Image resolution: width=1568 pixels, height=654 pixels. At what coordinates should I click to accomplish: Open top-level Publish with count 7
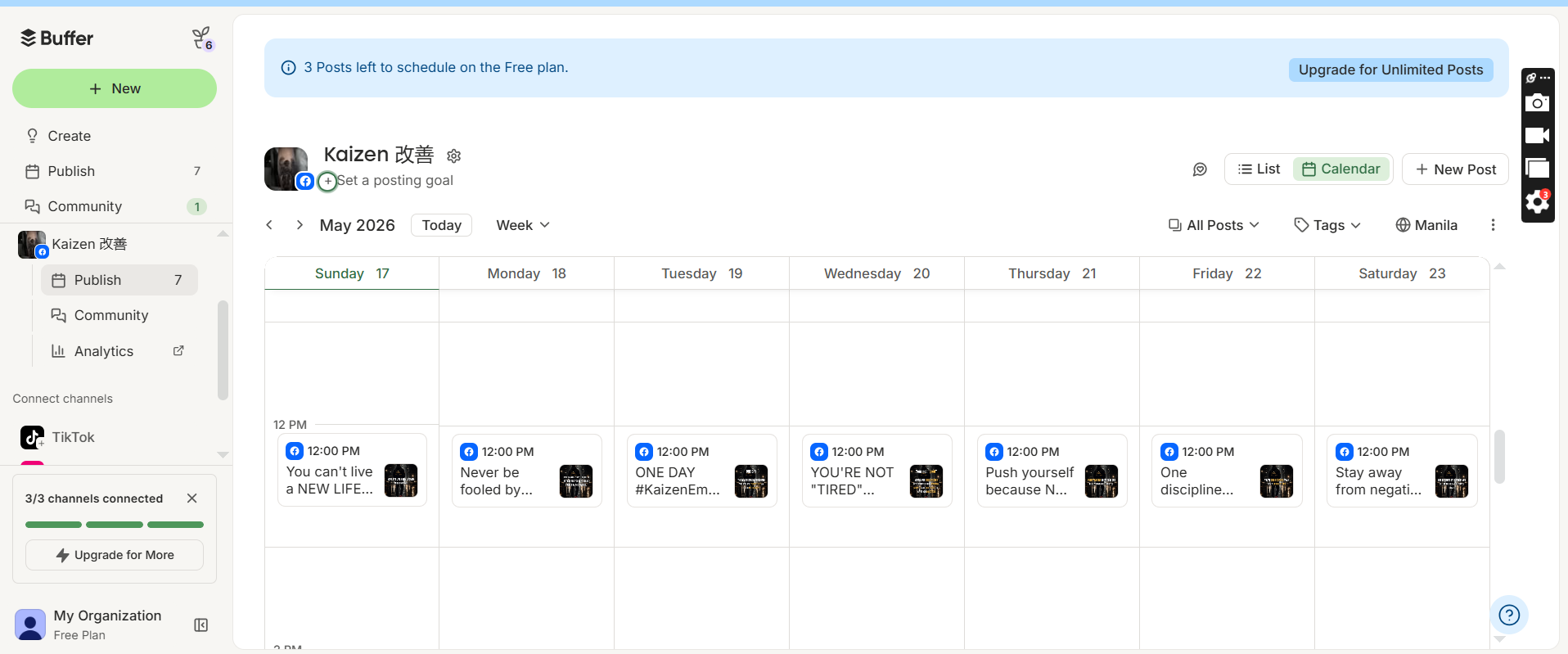click(115, 171)
